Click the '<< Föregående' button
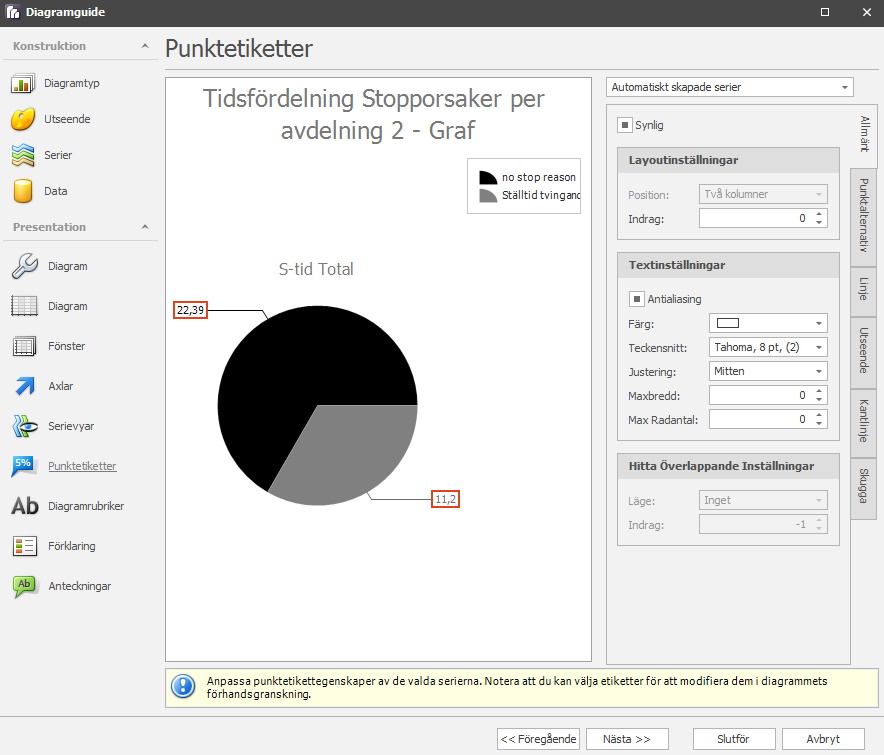 pyautogui.click(x=538, y=739)
